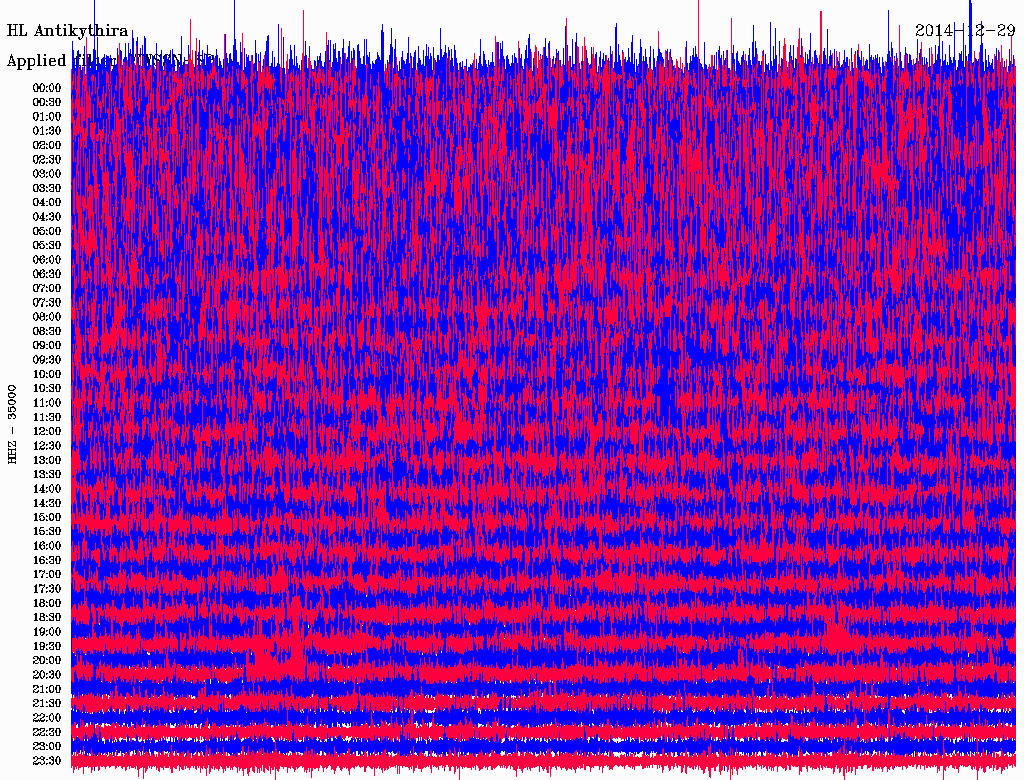Choose the 17:00 time label
The width and height of the screenshot is (1024, 780).
click(47, 574)
